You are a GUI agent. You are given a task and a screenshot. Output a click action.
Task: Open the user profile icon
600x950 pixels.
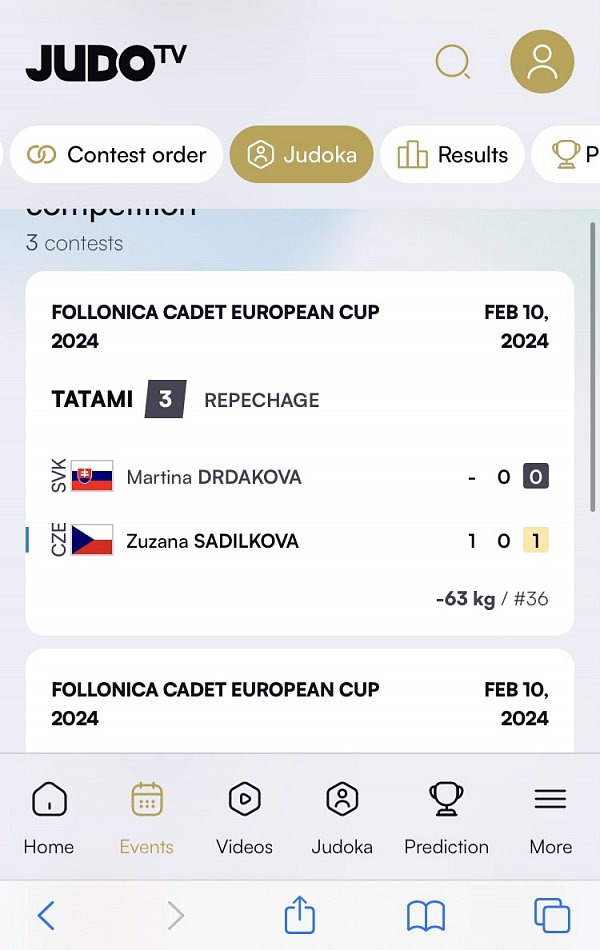point(542,62)
